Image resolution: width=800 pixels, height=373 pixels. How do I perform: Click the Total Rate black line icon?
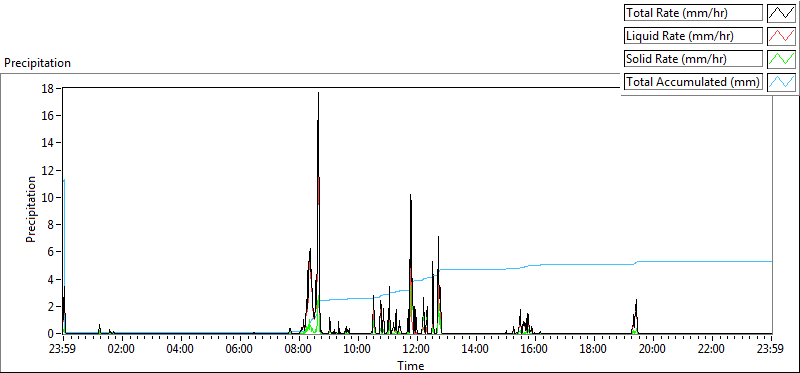tap(782, 13)
